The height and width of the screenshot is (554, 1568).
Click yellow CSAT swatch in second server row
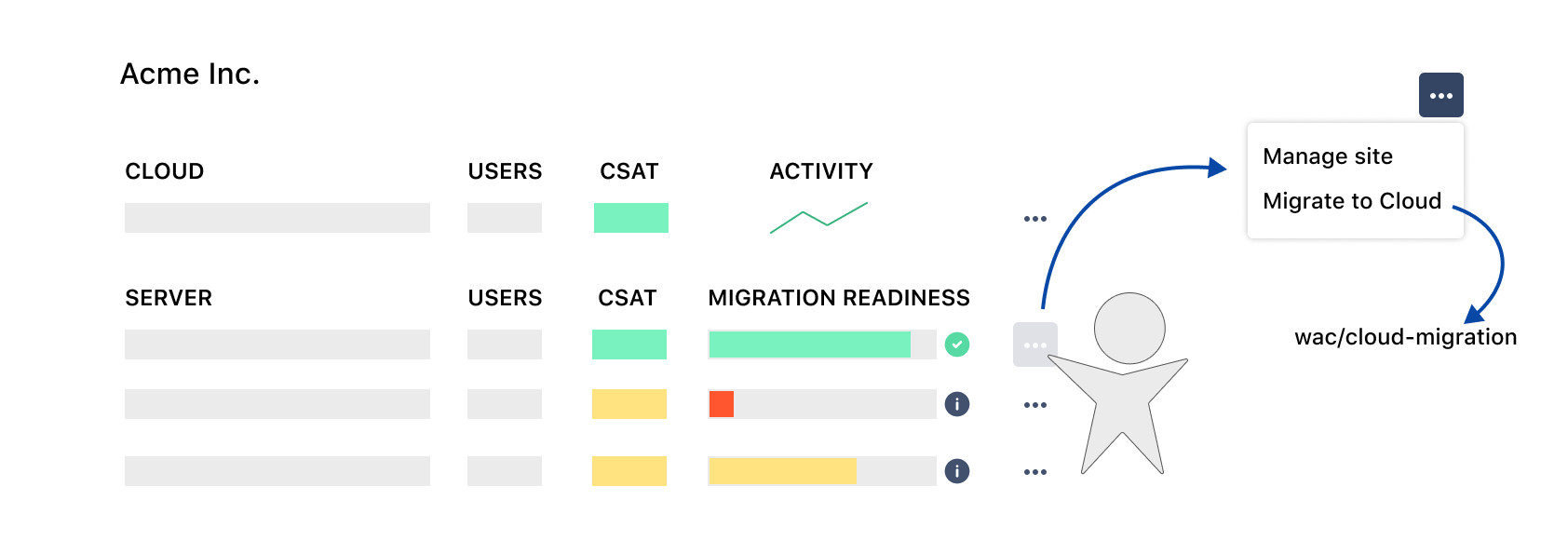(x=629, y=404)
